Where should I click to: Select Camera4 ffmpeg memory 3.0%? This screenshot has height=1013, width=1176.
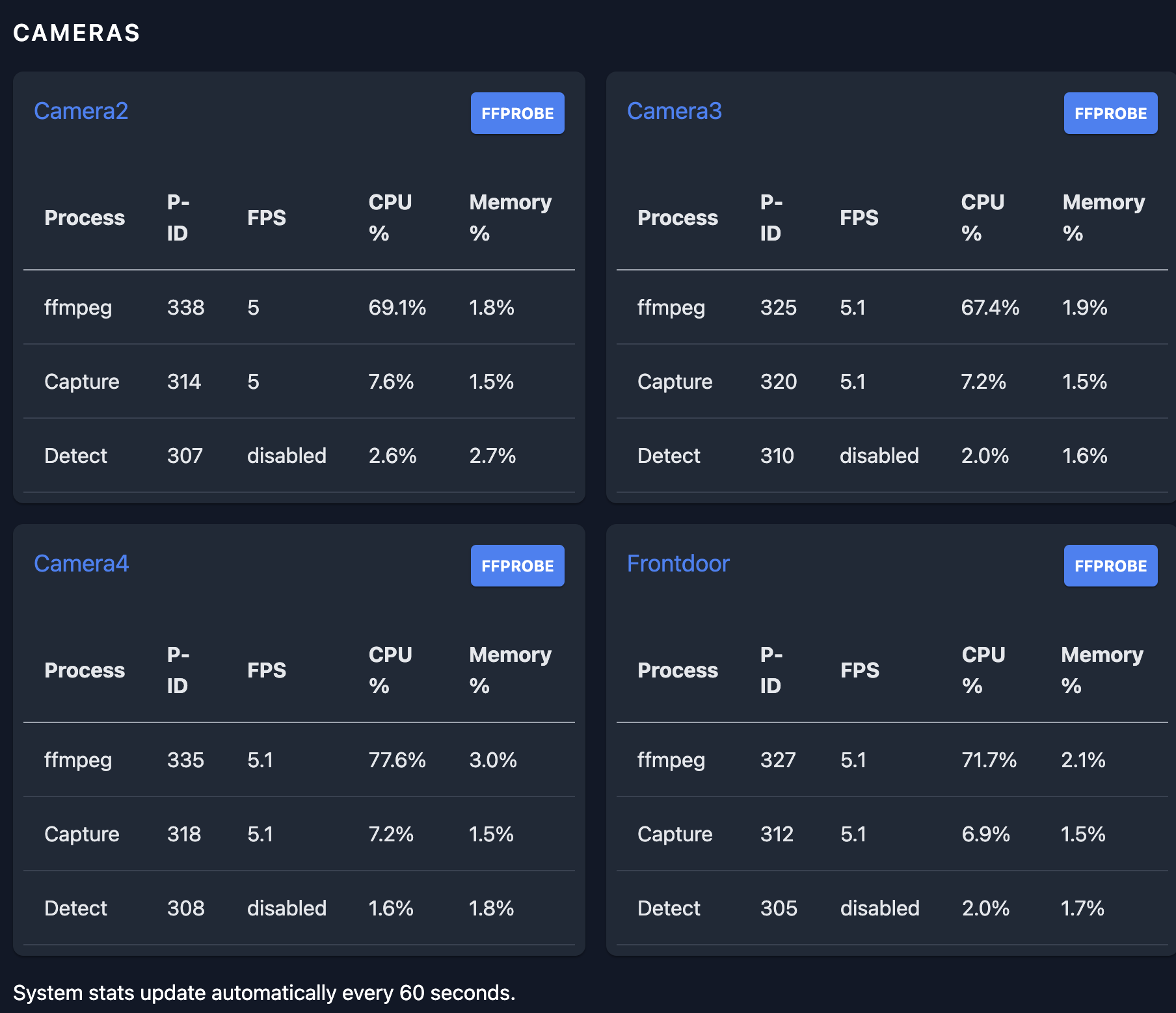(x=492, y=760)
